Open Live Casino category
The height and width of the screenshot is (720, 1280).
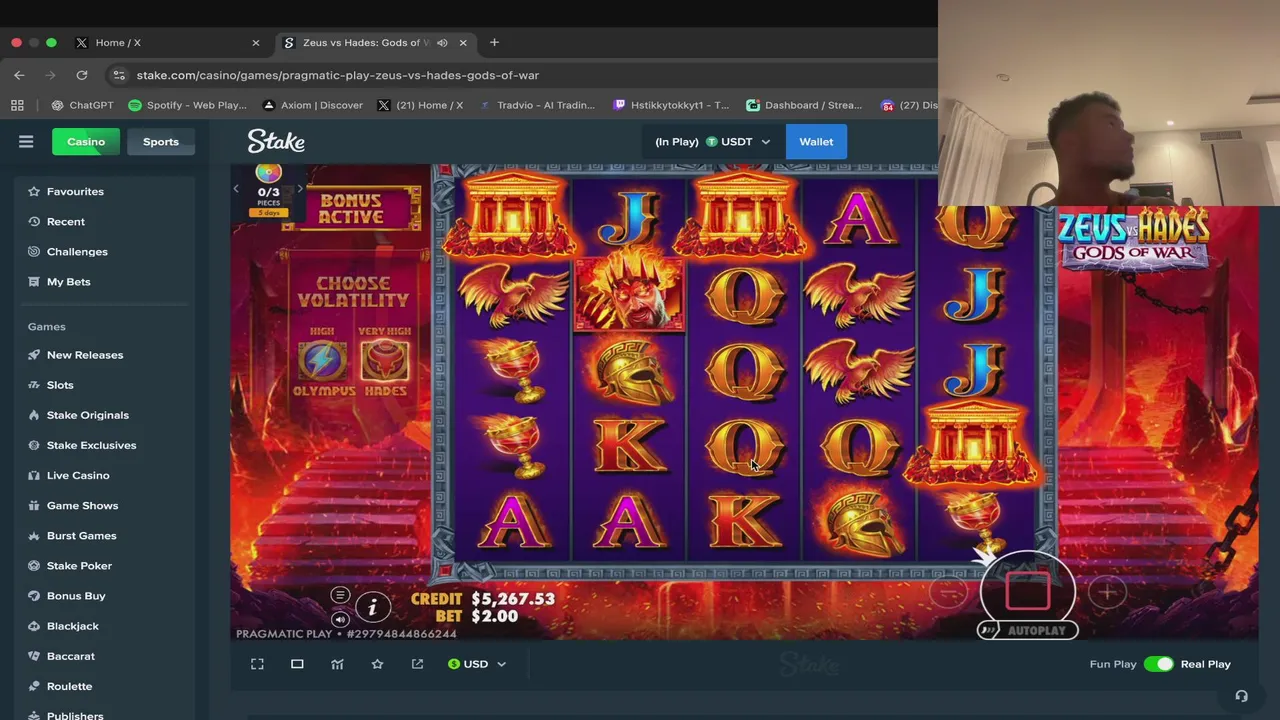point(78,475)
